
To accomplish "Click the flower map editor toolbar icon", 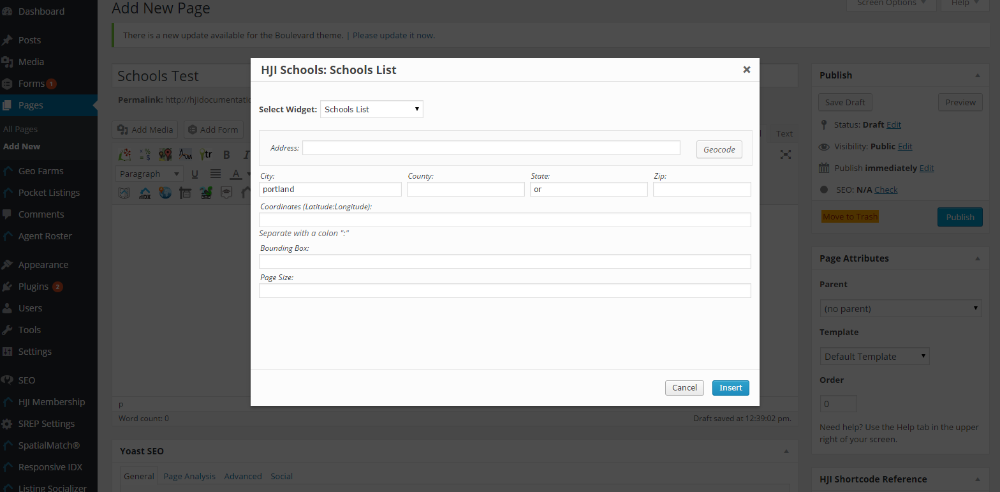I will (126, 154).
